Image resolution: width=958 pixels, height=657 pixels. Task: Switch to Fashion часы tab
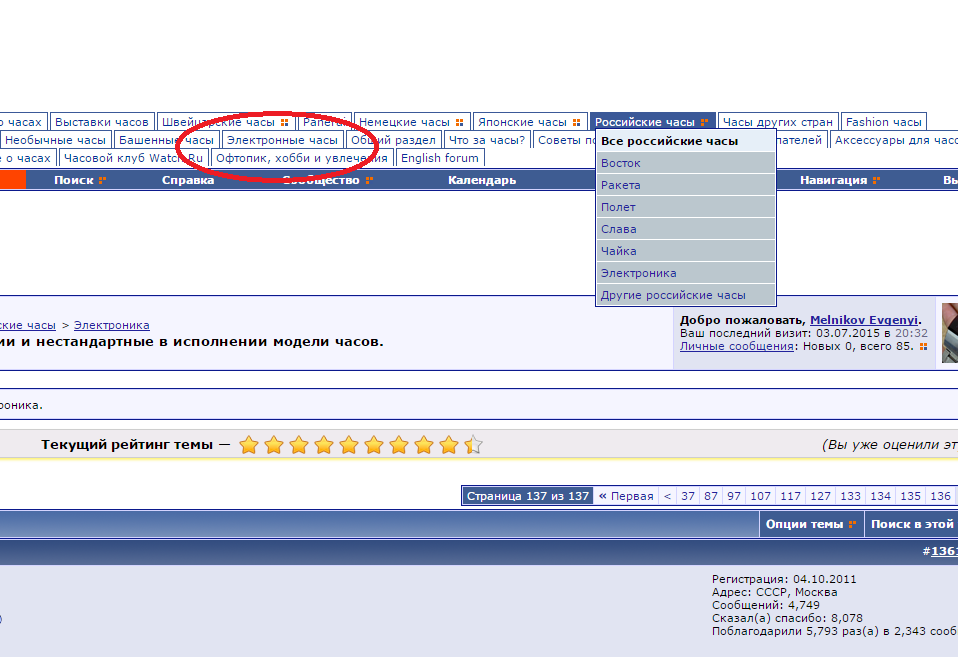[883, 122]
